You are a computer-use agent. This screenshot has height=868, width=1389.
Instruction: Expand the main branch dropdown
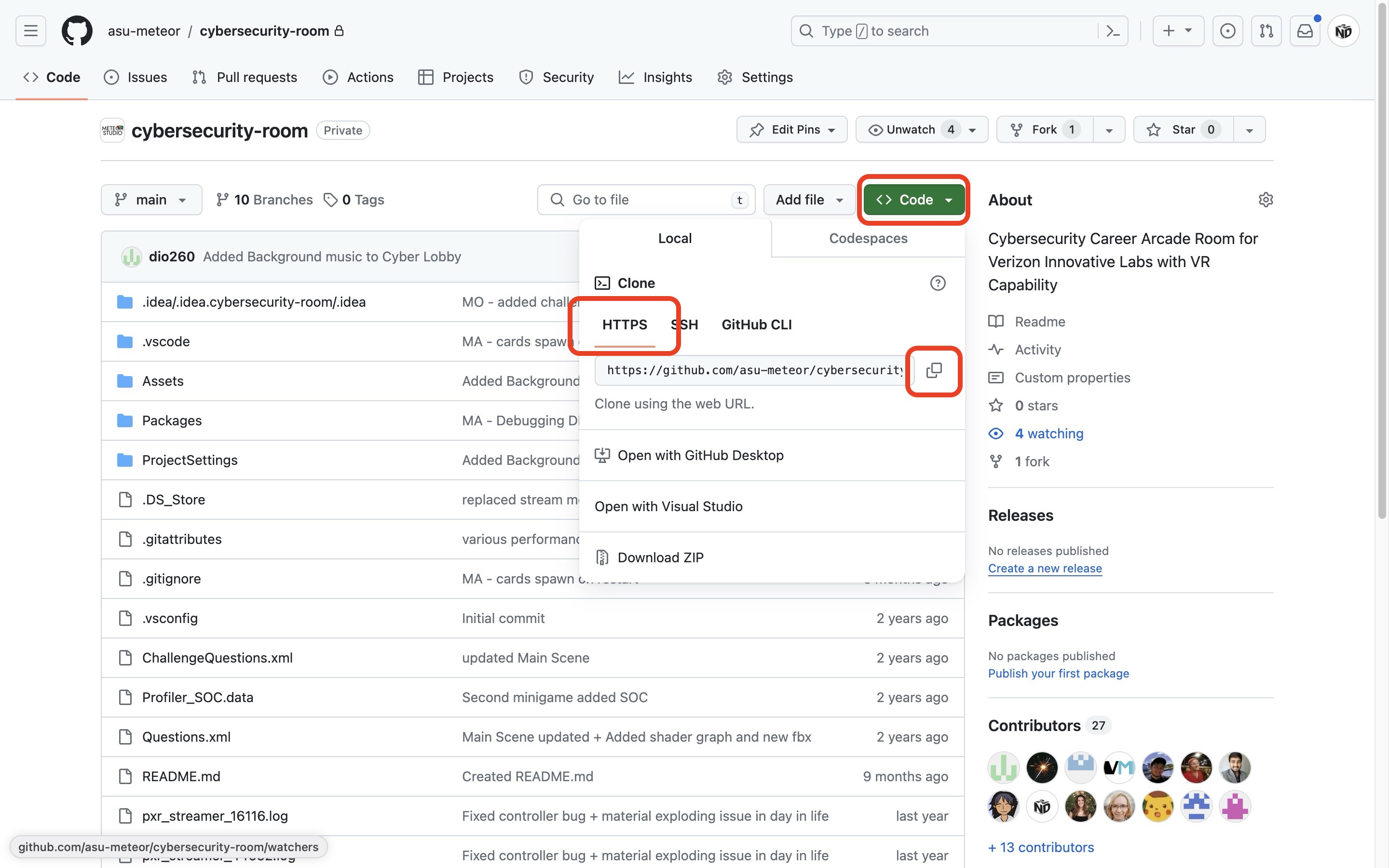[151, 200]
